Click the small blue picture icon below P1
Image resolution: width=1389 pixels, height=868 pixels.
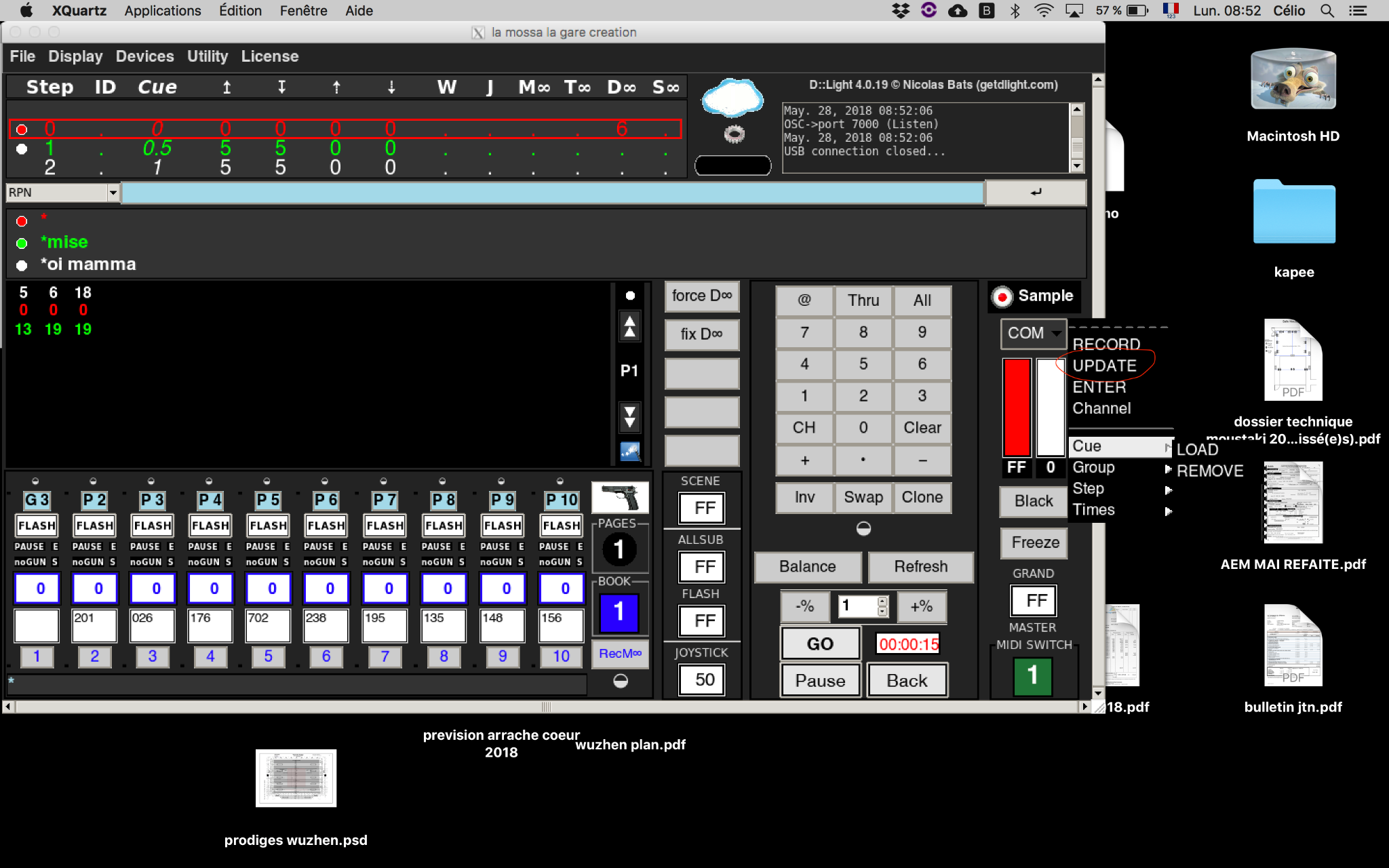(629, 451)
